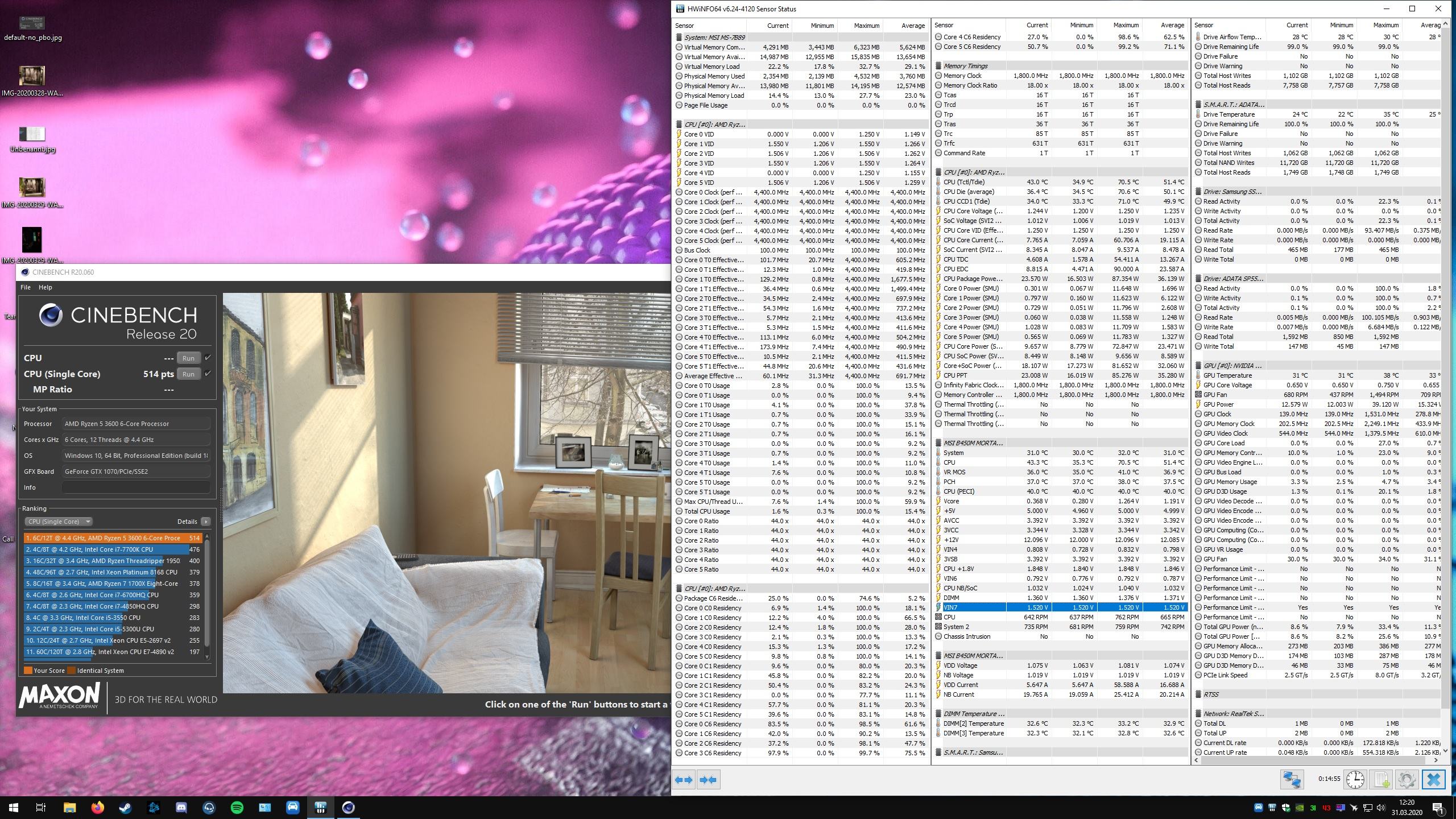Open the CPU (Single Core) ranking dropdown
The image size is (1456, 819).
(58, 522)
